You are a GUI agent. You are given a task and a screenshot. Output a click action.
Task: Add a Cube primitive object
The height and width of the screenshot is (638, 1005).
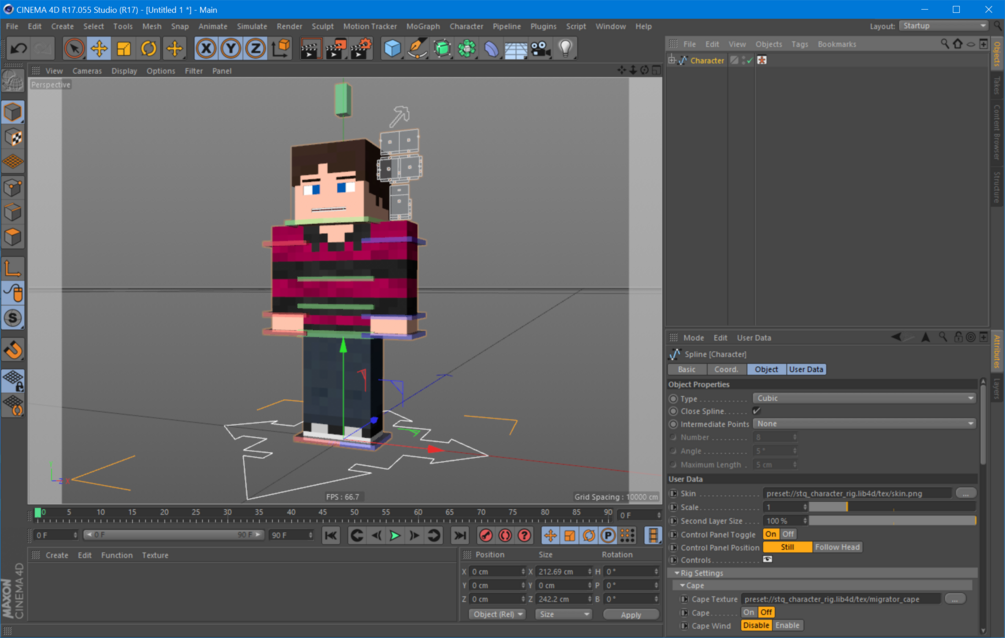pos(392,48)
